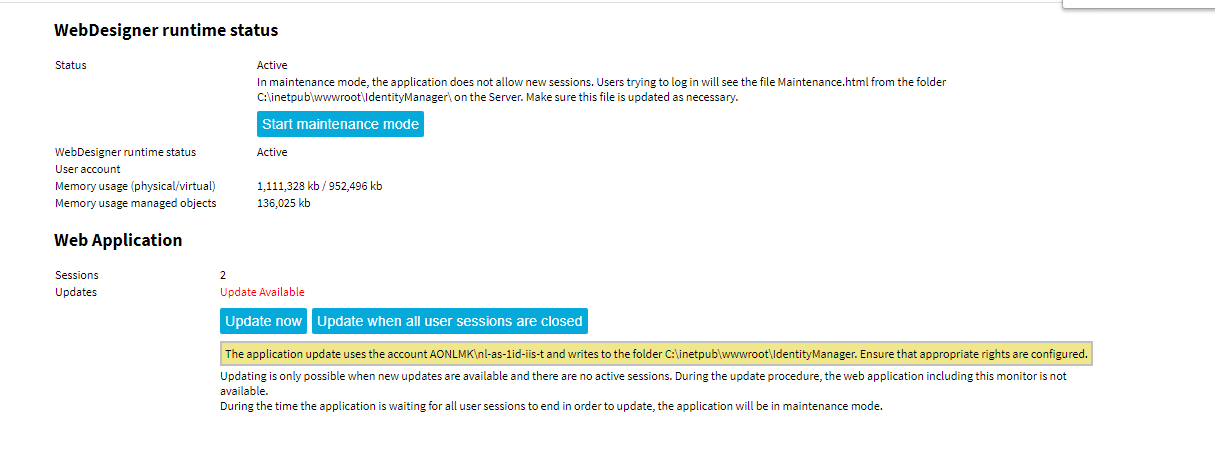
Task: Click the Active value beside the Status label
Action: [x=272, y=65]
